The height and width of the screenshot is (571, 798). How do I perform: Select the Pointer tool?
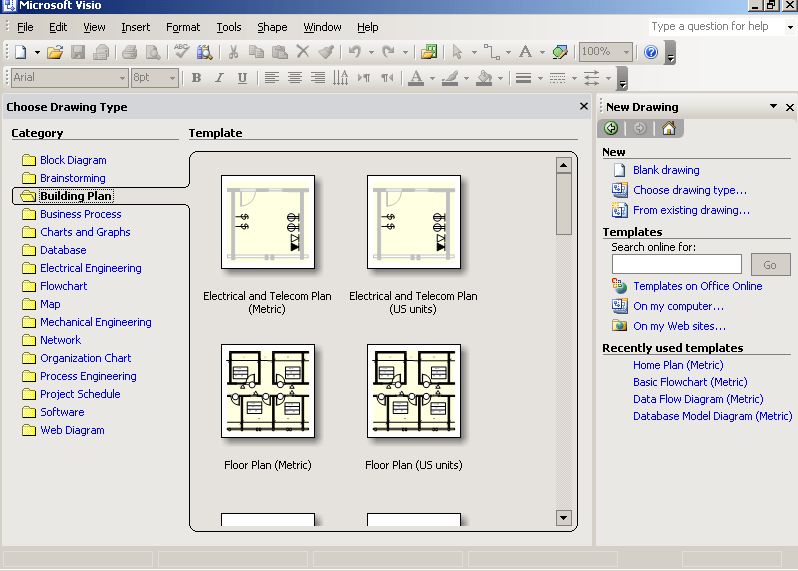point(457,52)
